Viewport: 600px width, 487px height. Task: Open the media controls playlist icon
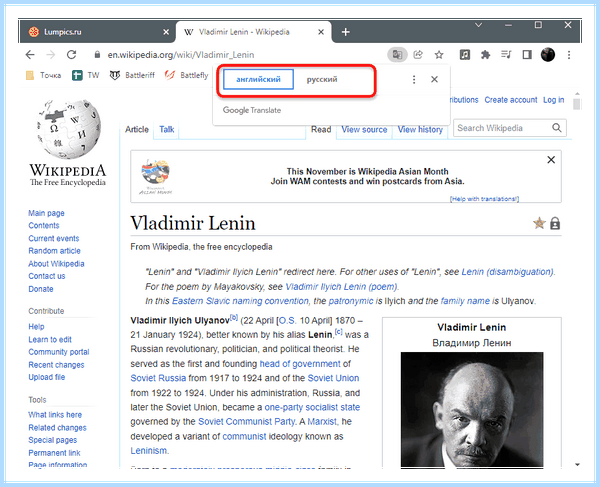[x=506, y=55]
